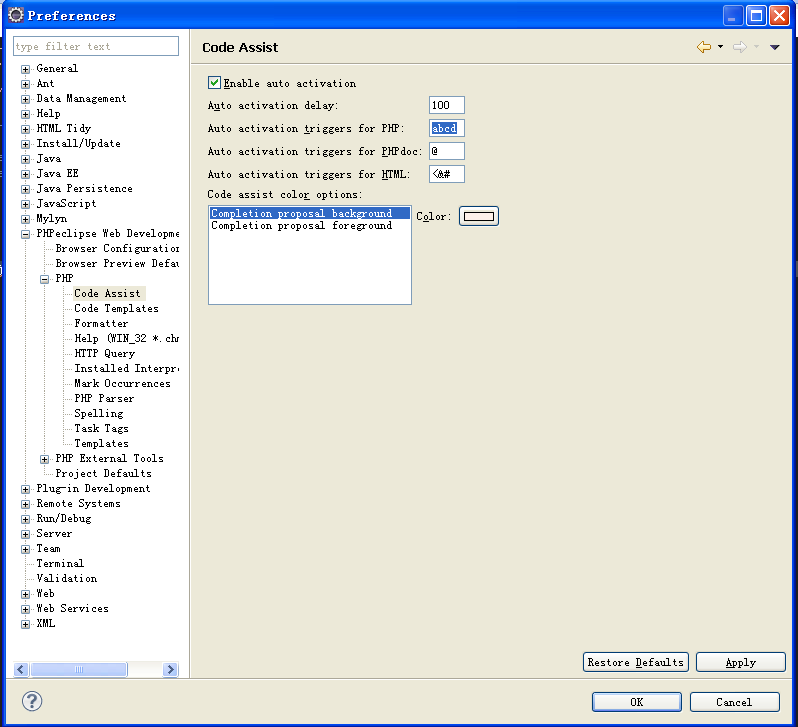The width and height of the screenshot is (798, 727).
Task: Select Mark Occurrences preference page
Action: click(x=122, y=384)
